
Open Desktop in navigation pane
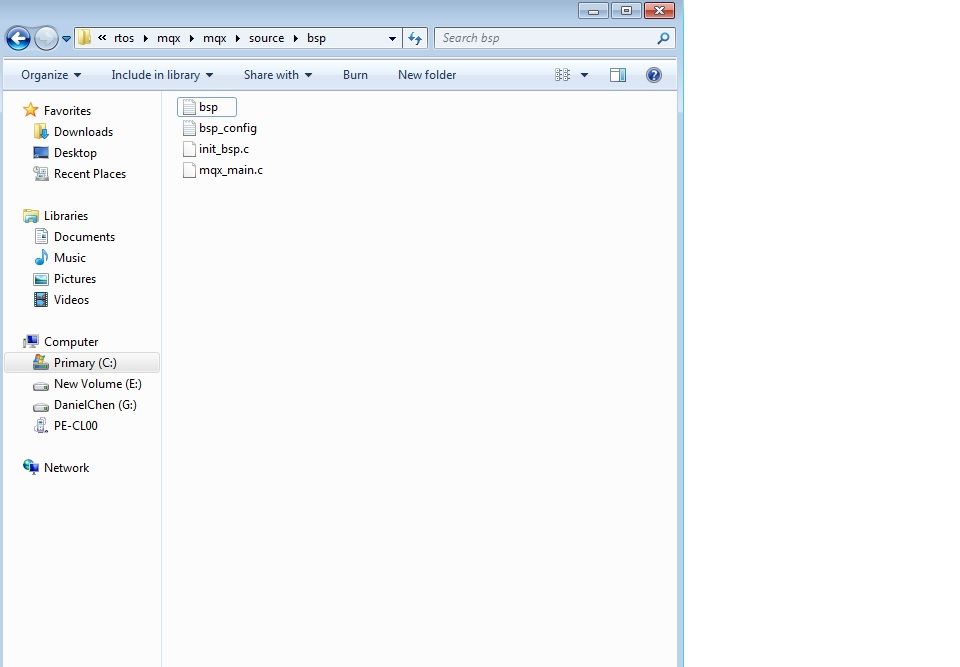[x=75, y=153]
